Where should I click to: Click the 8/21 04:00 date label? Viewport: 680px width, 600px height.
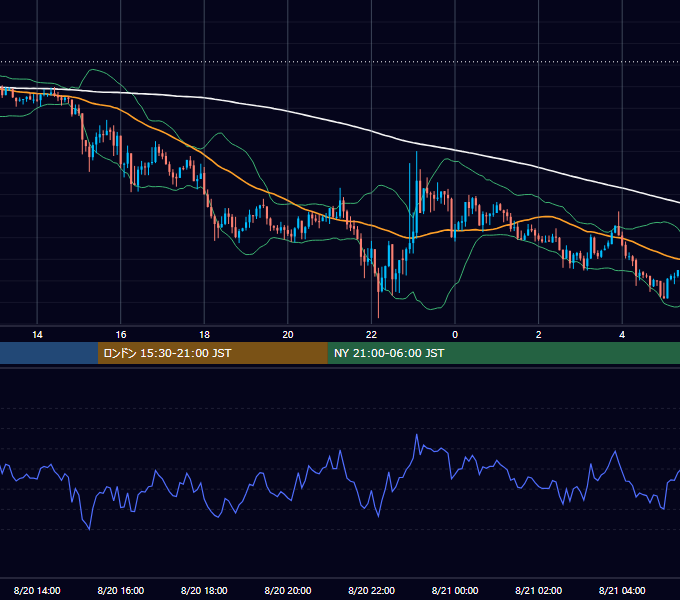[622, 590]
